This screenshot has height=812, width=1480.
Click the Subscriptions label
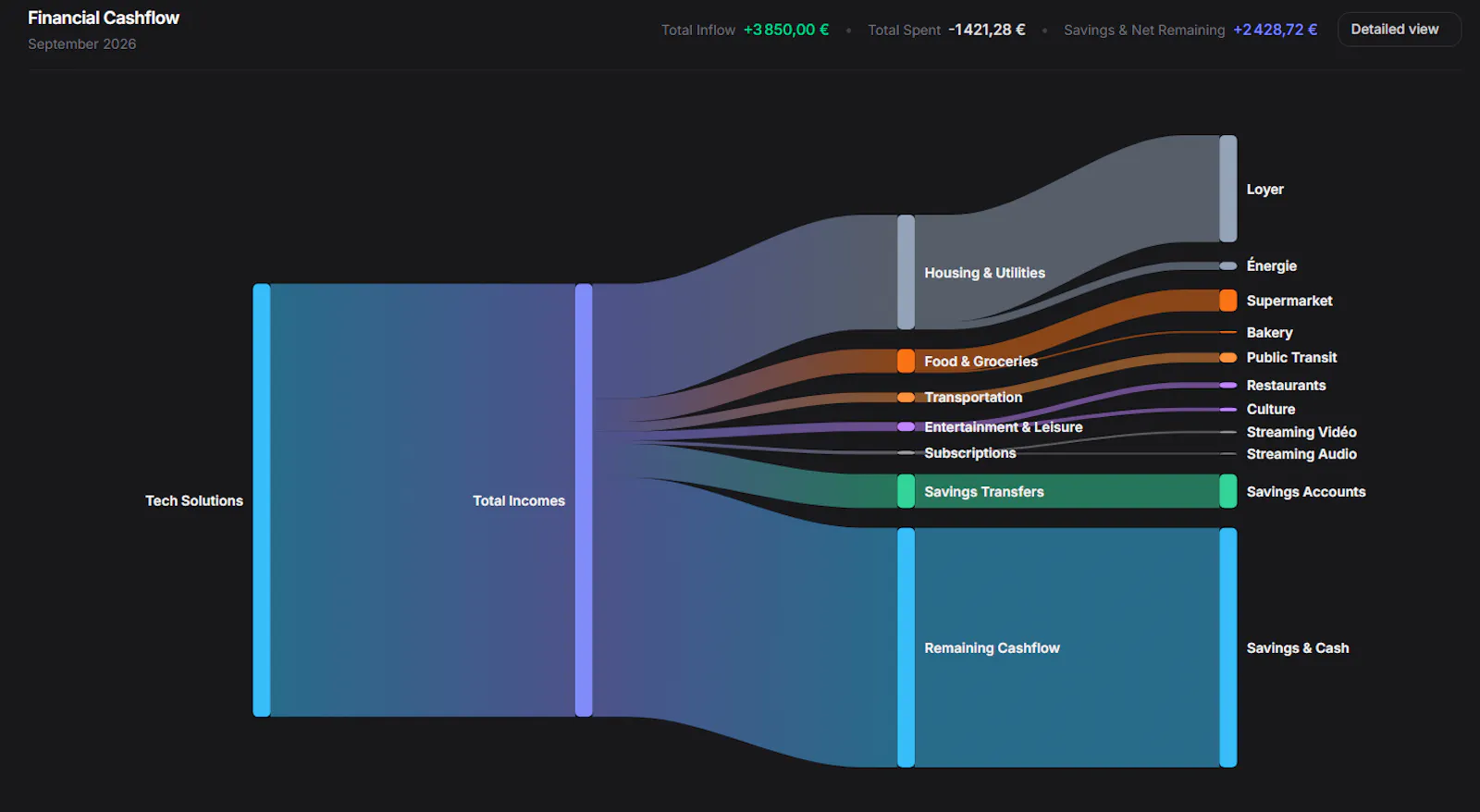coord(970,453)
